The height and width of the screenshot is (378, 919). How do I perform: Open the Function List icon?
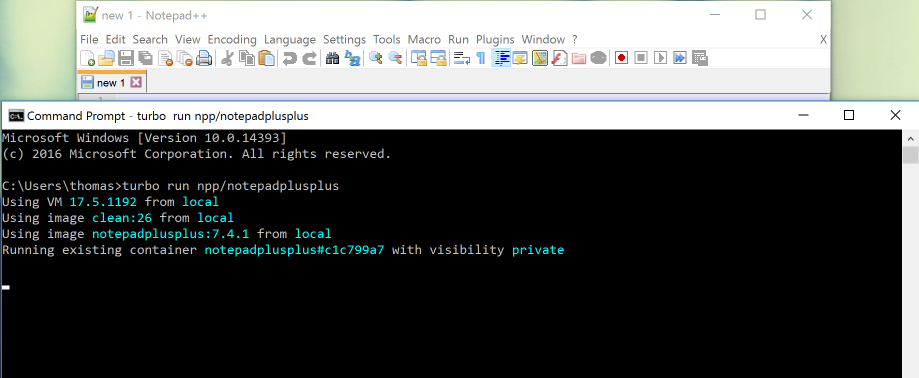[559, 58]
